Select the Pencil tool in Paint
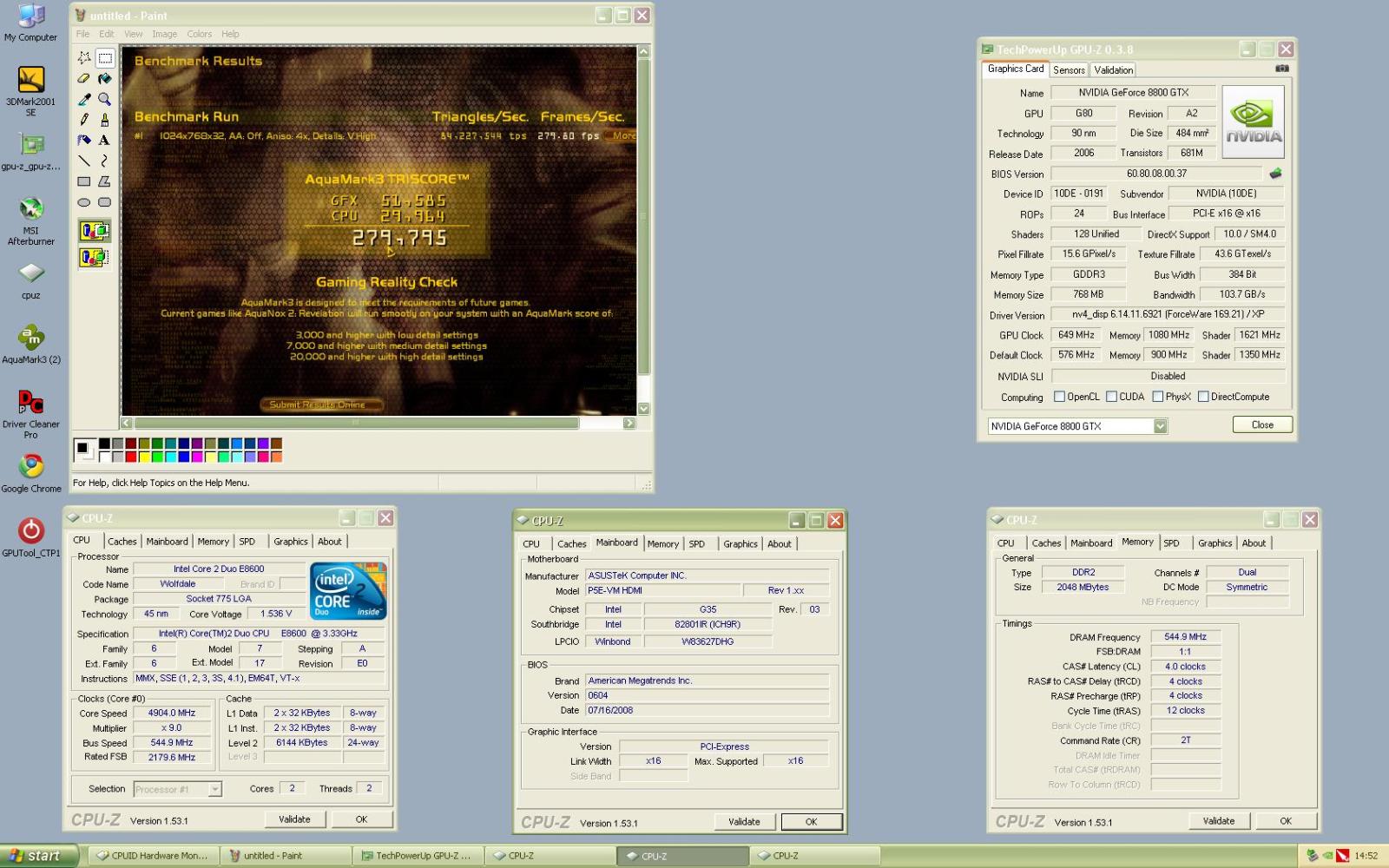 click(84, 120)
